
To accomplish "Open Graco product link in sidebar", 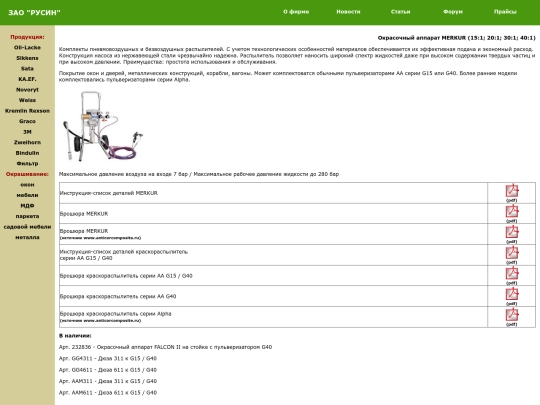I will [27, 121].
